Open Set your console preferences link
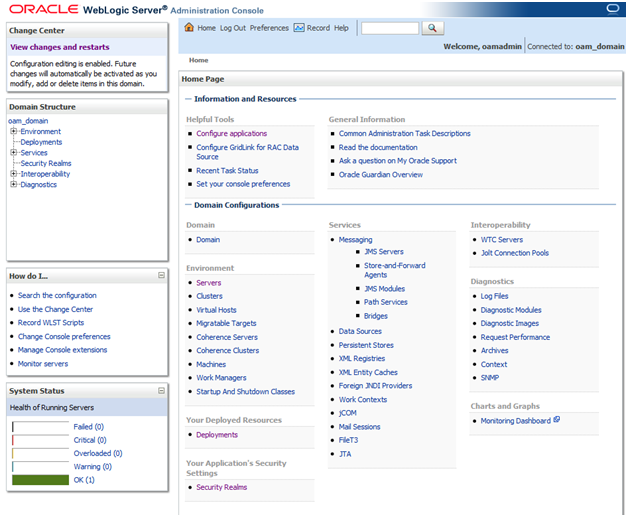The width and height of the screenshot is (628, 517). click(x=243, y=184)
